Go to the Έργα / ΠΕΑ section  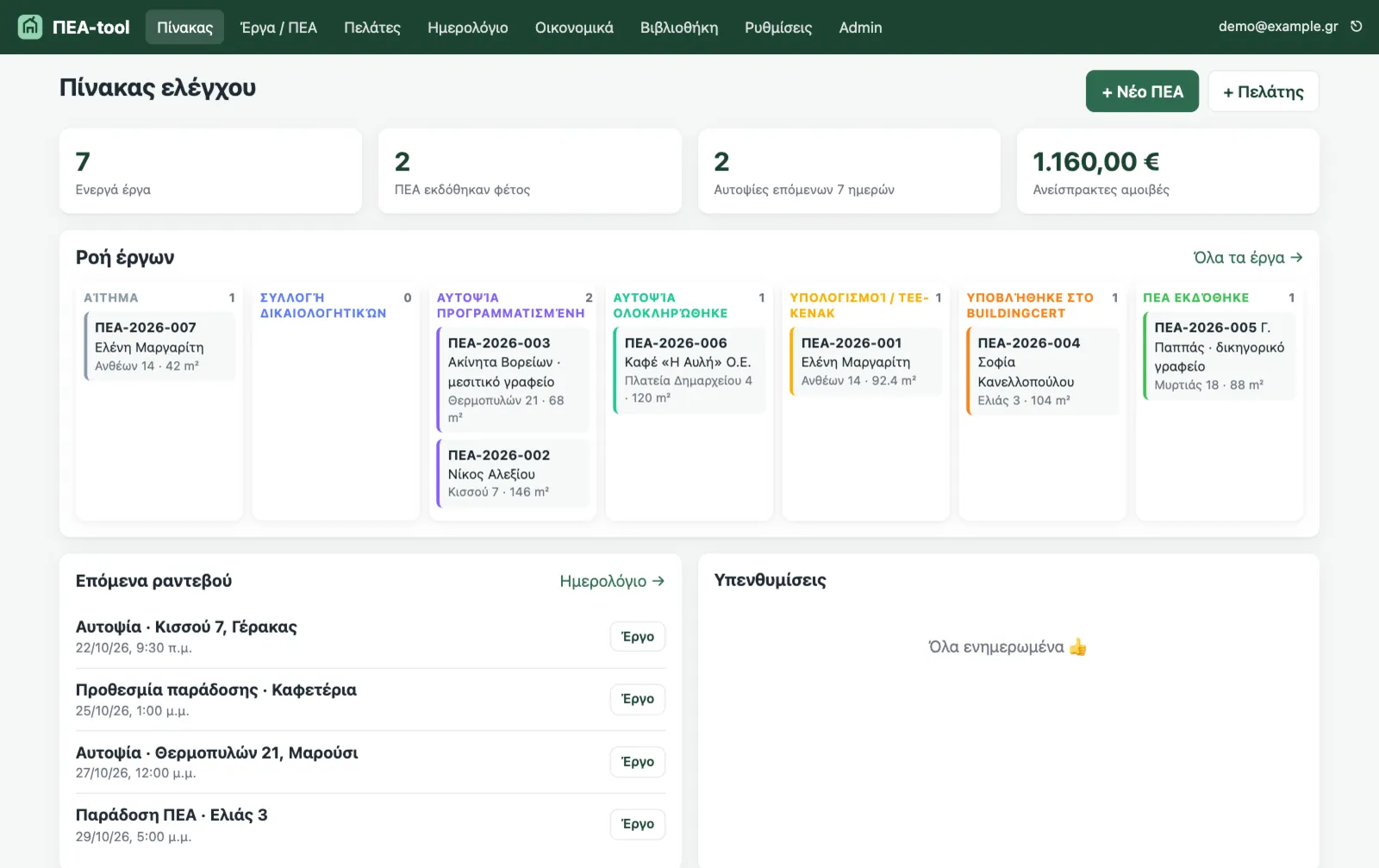278,28
